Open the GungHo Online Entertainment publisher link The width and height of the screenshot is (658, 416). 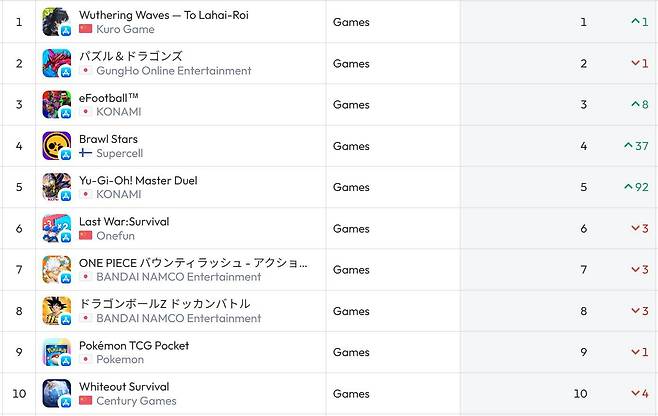click(x=173, y=71)
